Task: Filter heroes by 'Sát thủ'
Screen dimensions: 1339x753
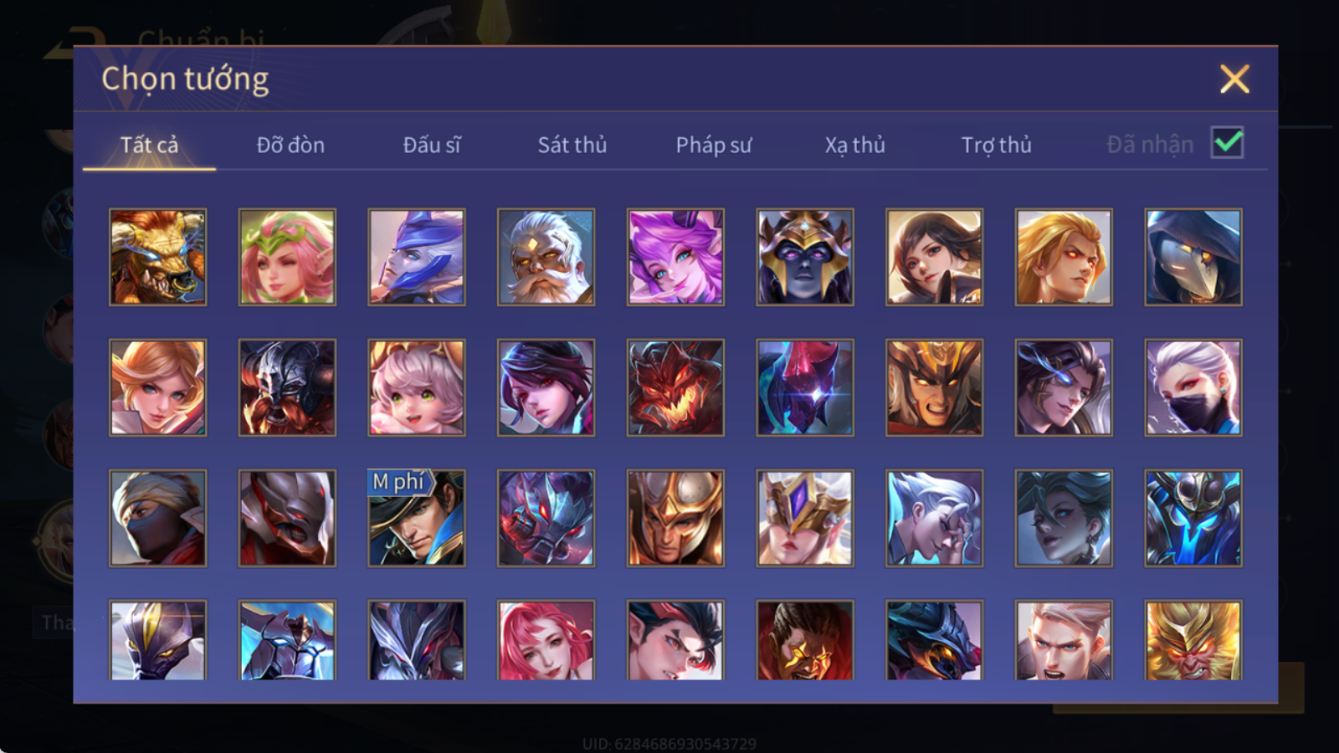Action: click(x=572, y=145)
